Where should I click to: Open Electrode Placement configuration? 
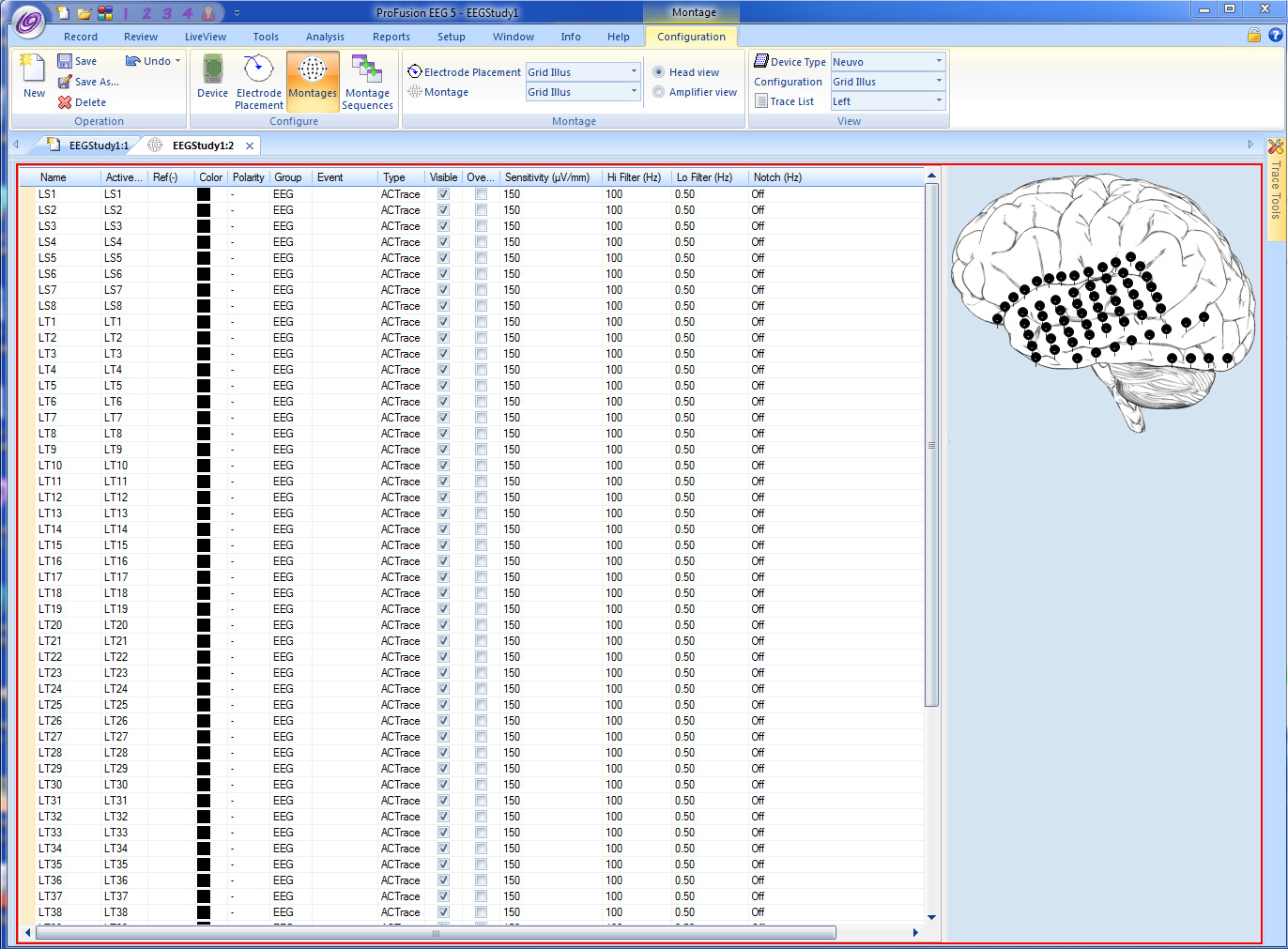[258, 80]
